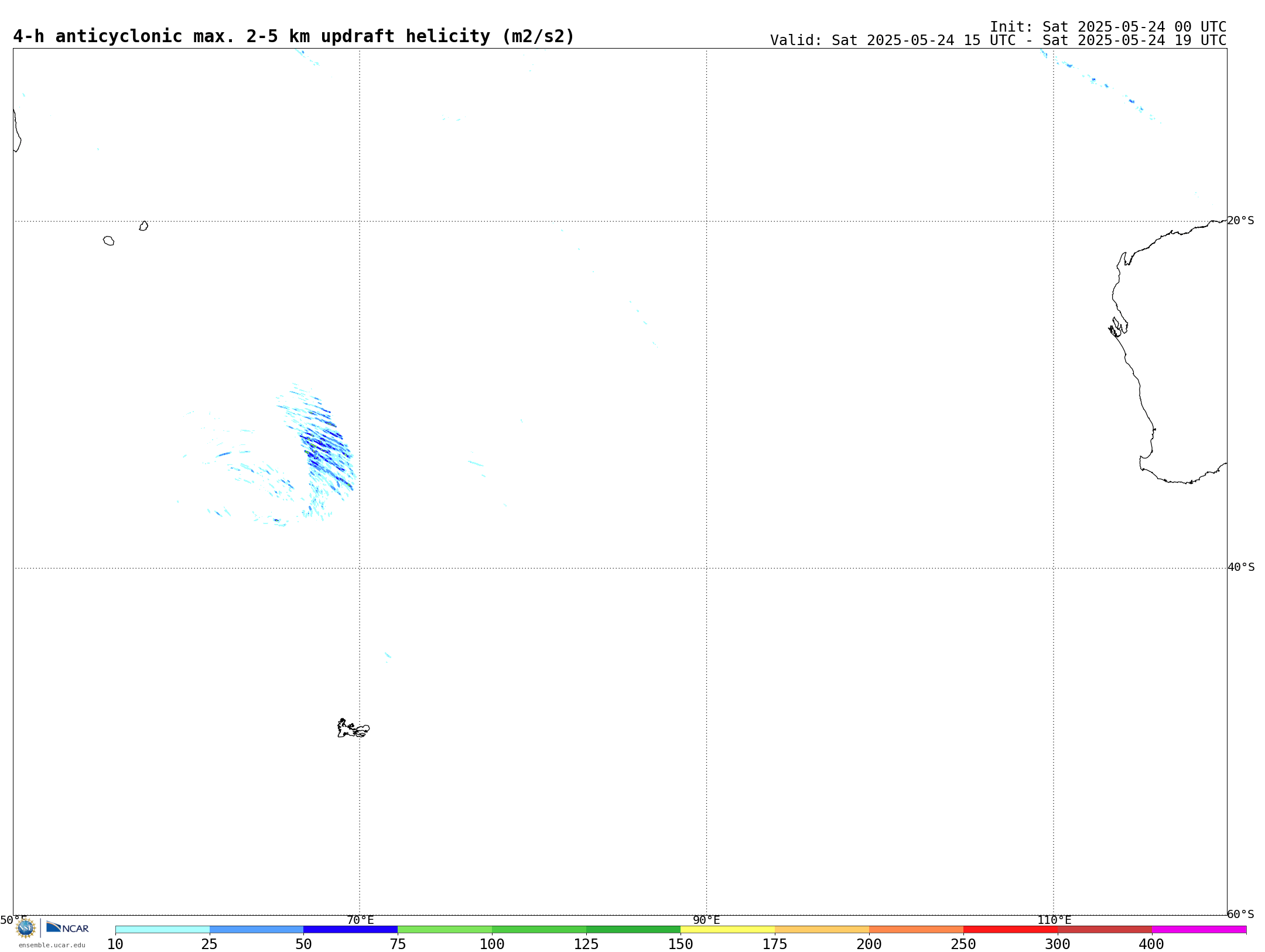Click the dark blue 50-75 color swatch
This screenshot has height=952, width=1265.
click(351, 930)
